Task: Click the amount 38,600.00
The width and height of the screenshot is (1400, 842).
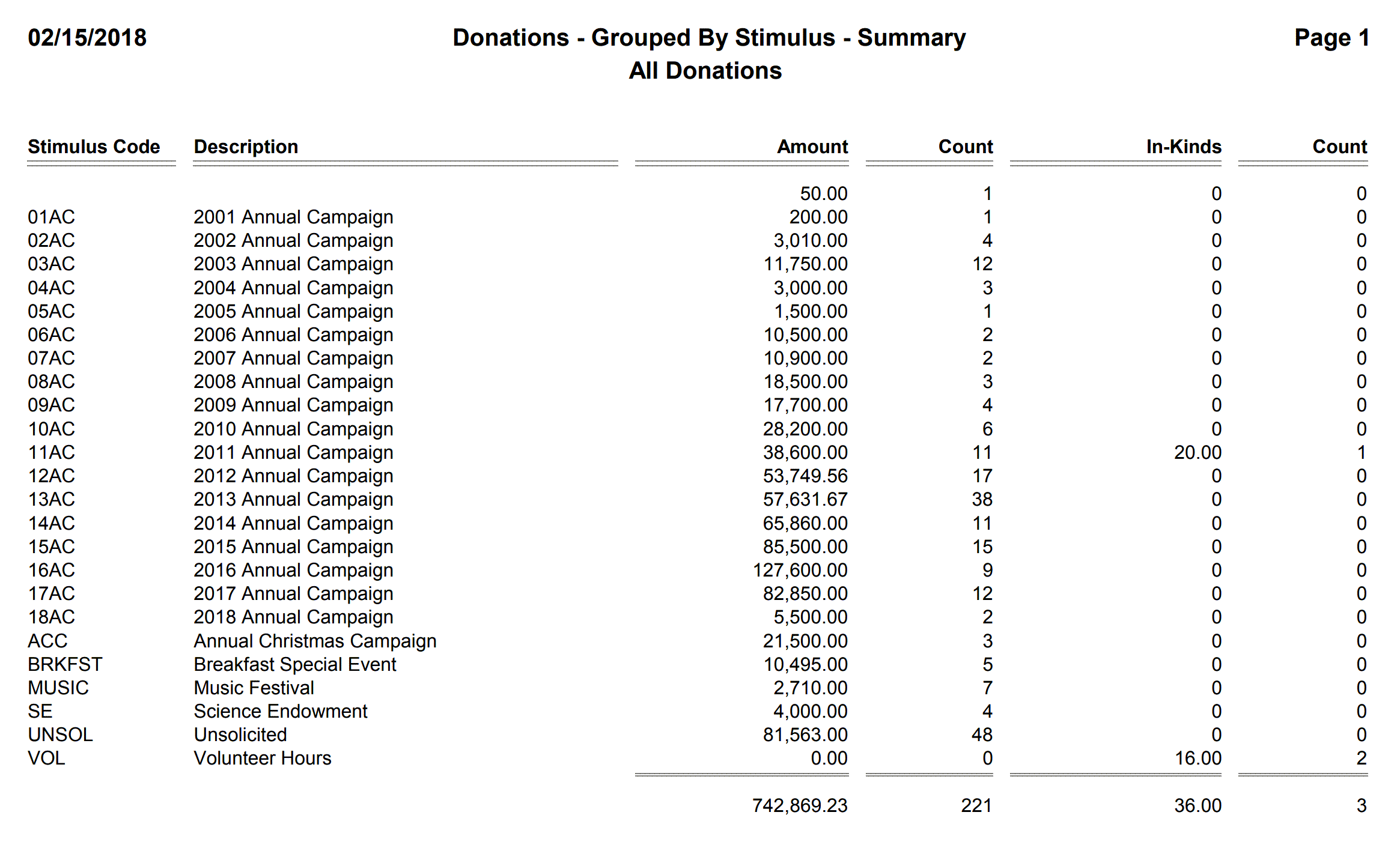Action: pos(806,453)
